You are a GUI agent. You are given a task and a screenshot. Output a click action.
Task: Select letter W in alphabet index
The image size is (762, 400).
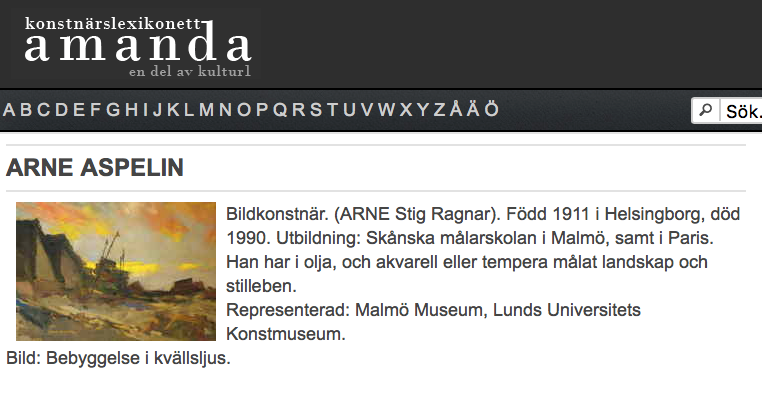tap(387, 110)
